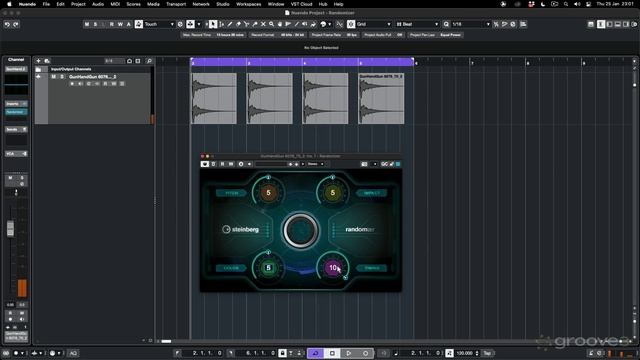Toggle the plug-in bypass button in Randomizer window
Screen dimensions: 640x360
(205, 164)
